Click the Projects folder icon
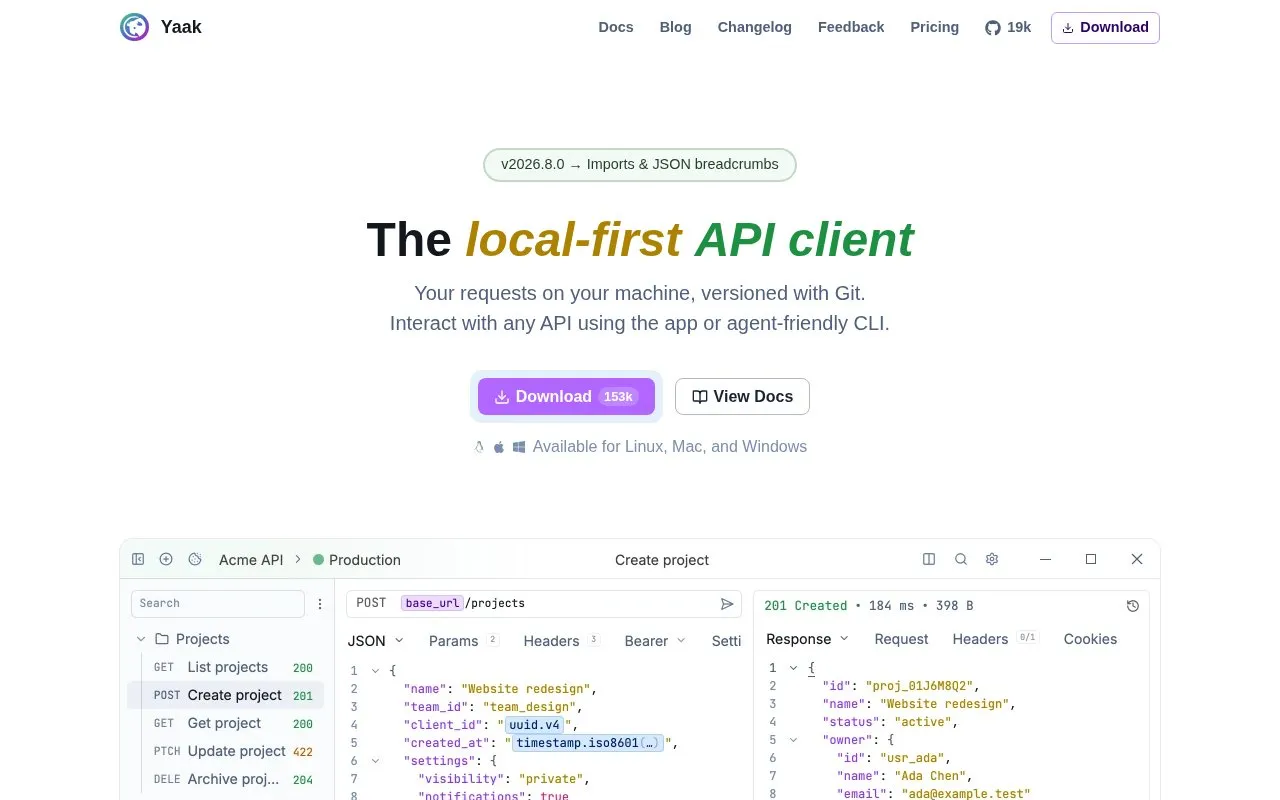The height and width of the screenshot is (800, 1280). coord(161,639)
